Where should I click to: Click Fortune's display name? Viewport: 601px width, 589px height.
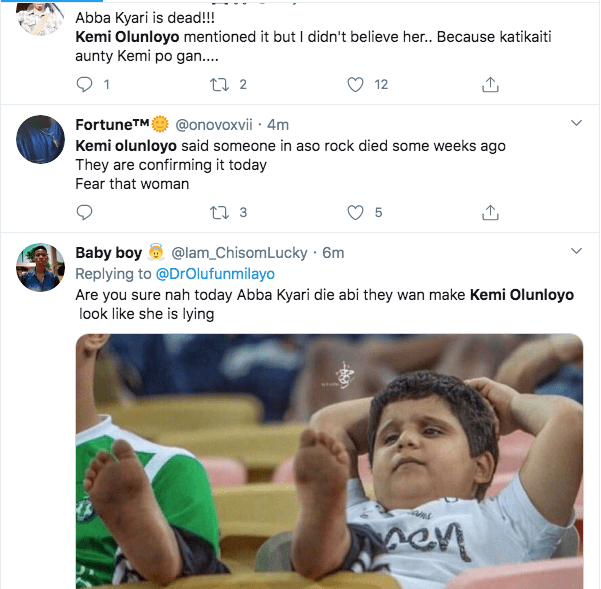111,125
